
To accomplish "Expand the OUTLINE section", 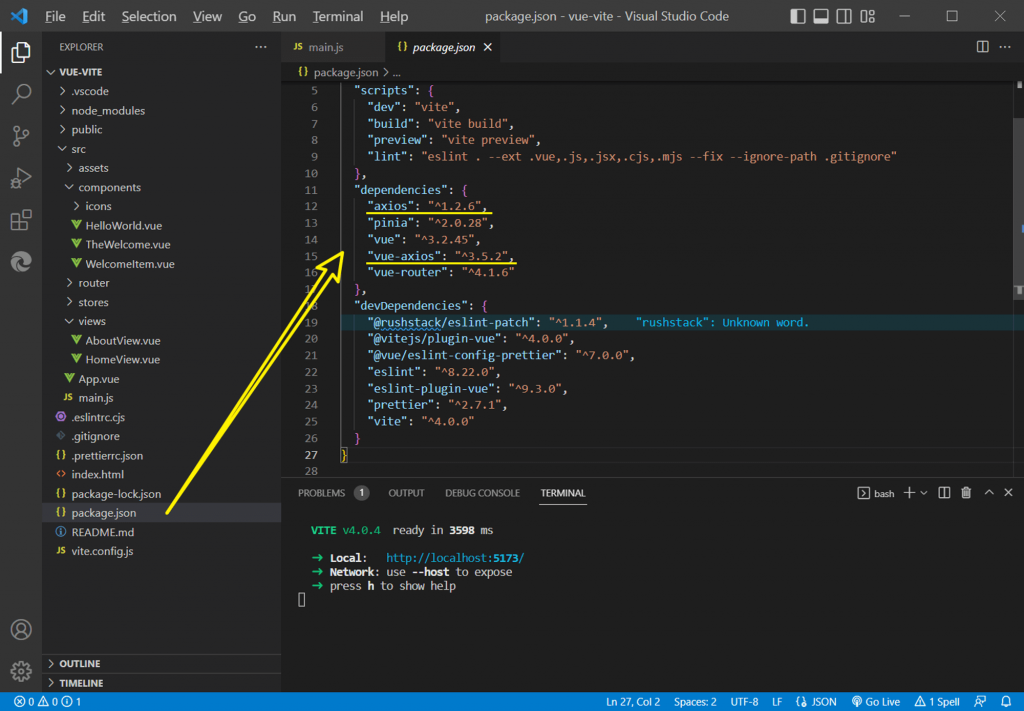I will [80, 664].
